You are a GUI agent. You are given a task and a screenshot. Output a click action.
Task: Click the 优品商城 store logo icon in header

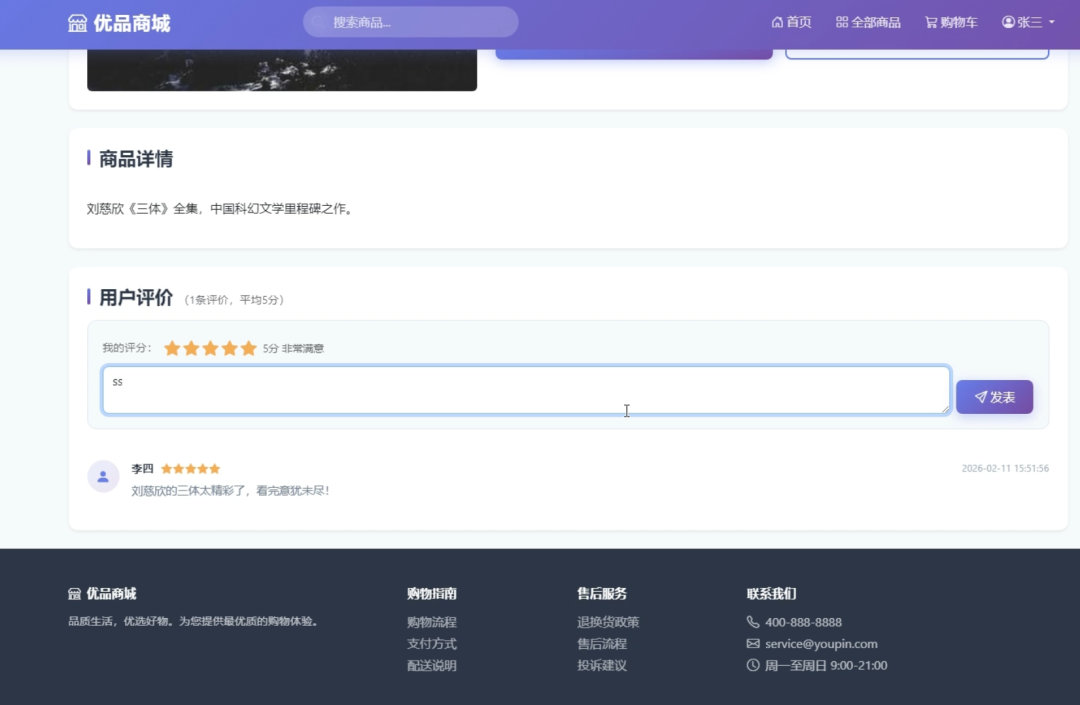coord(77,23)
